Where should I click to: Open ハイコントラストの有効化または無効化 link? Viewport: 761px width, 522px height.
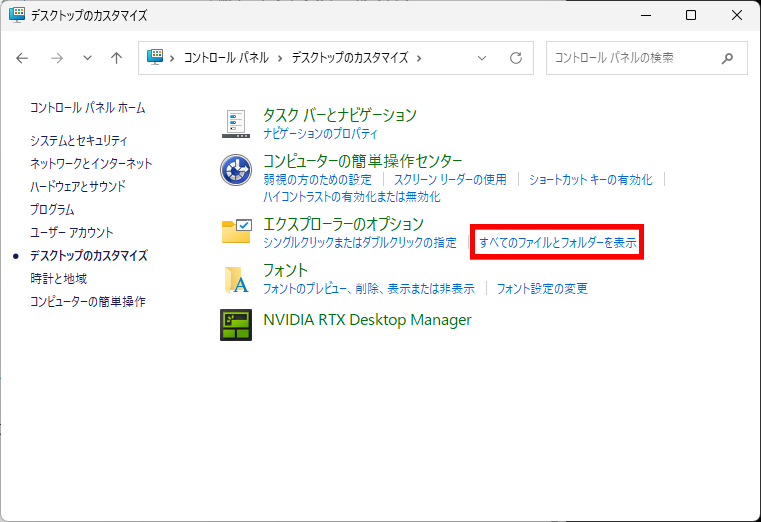(352, 197)
